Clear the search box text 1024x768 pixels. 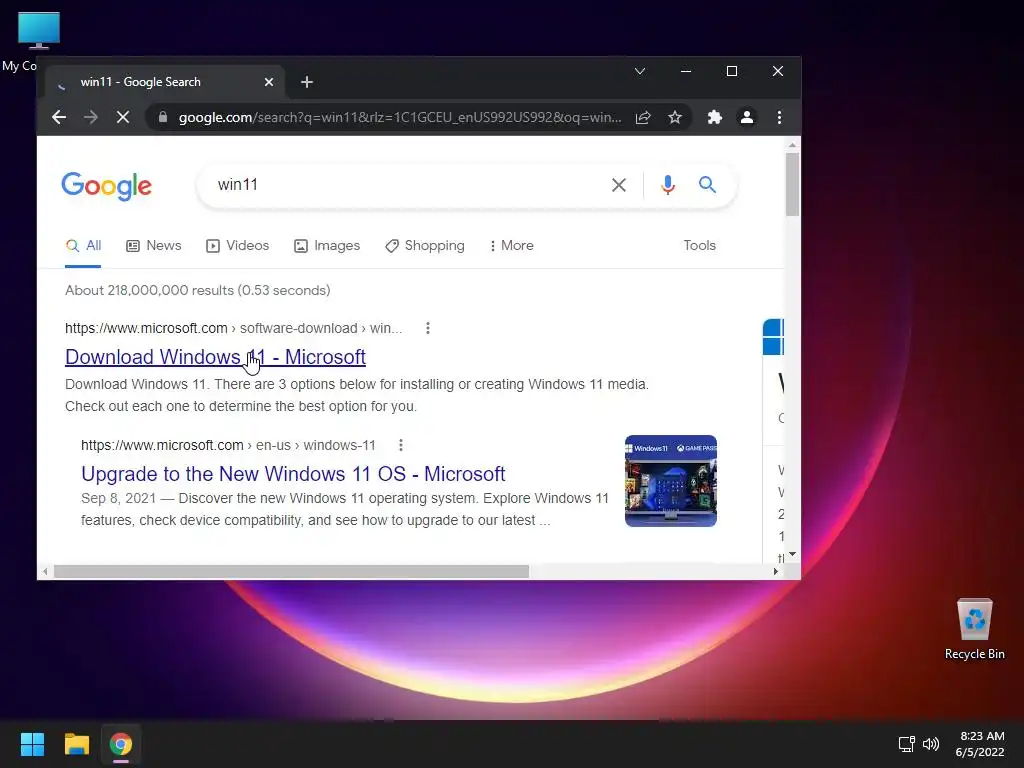618,185
